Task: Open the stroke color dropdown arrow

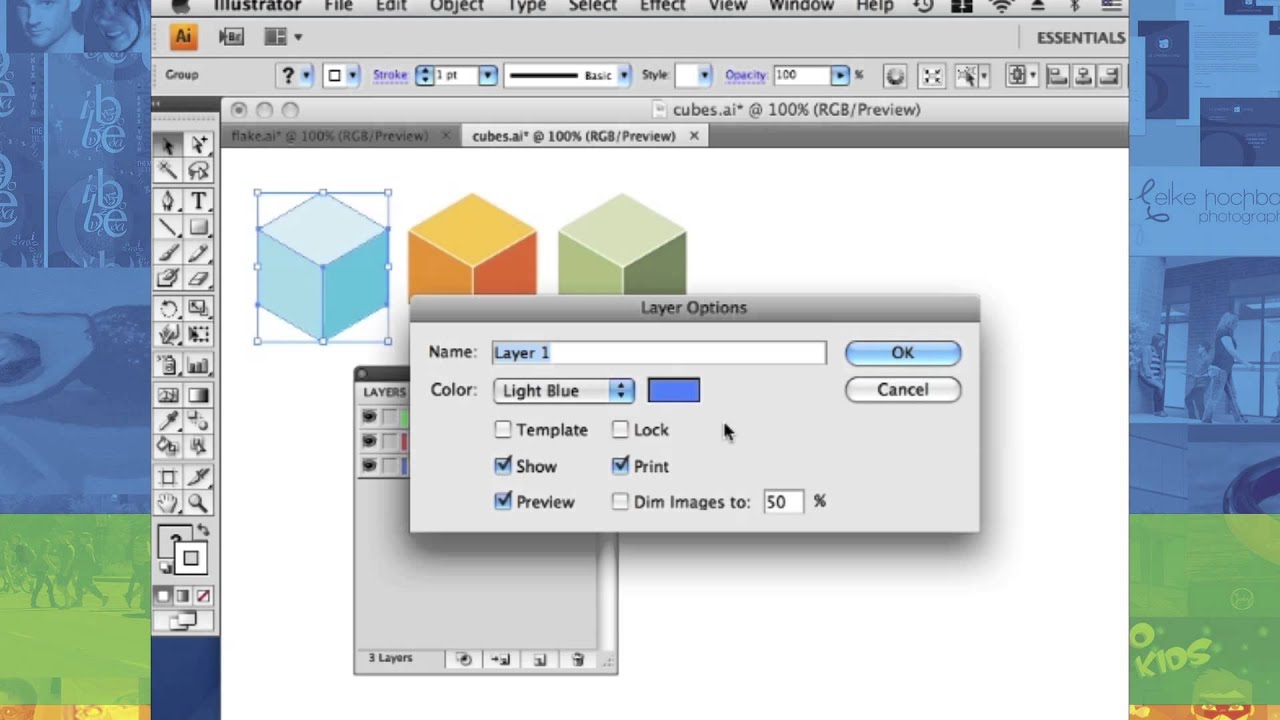Action: pos(354,75)
